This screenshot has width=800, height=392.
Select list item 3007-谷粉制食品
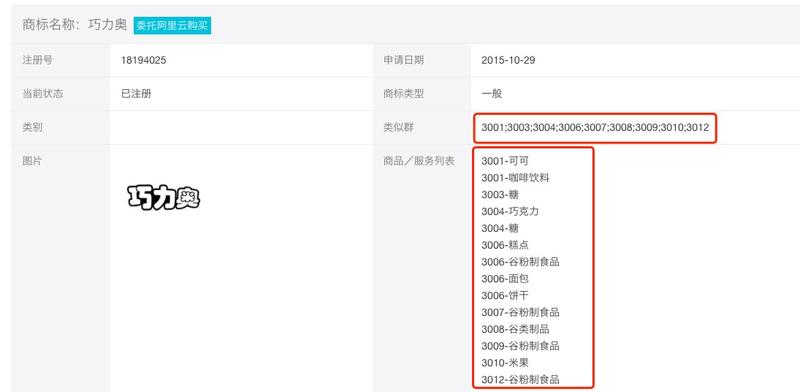(520, 312)
